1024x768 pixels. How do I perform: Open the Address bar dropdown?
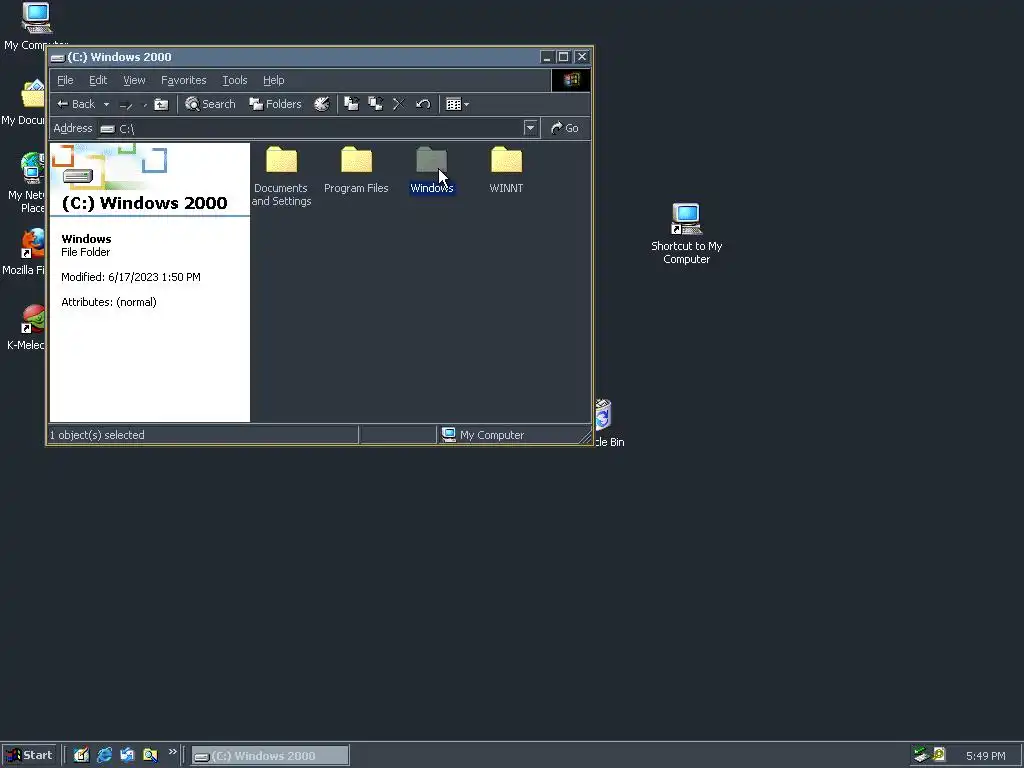coord(530,128)
